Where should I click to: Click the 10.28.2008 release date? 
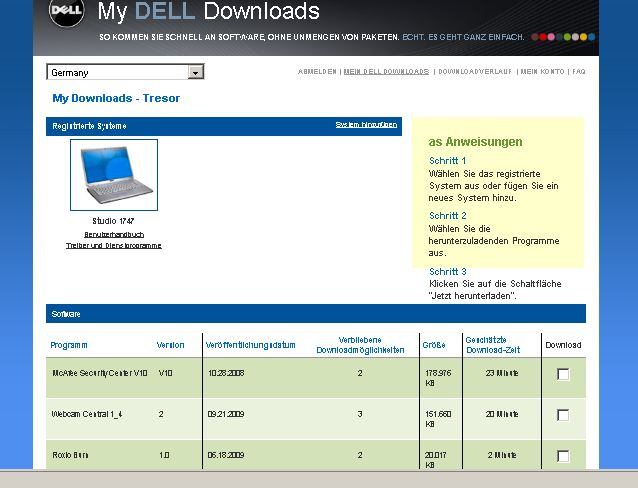[226, 373]
